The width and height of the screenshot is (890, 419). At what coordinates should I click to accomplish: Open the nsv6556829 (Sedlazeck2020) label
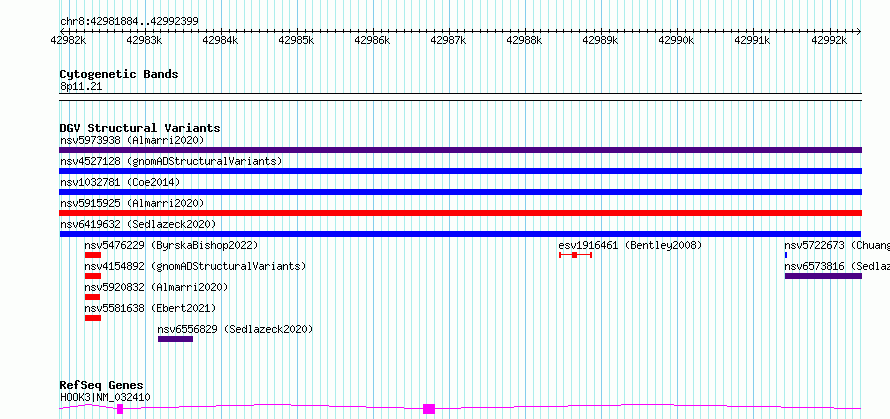pos(236,329)
